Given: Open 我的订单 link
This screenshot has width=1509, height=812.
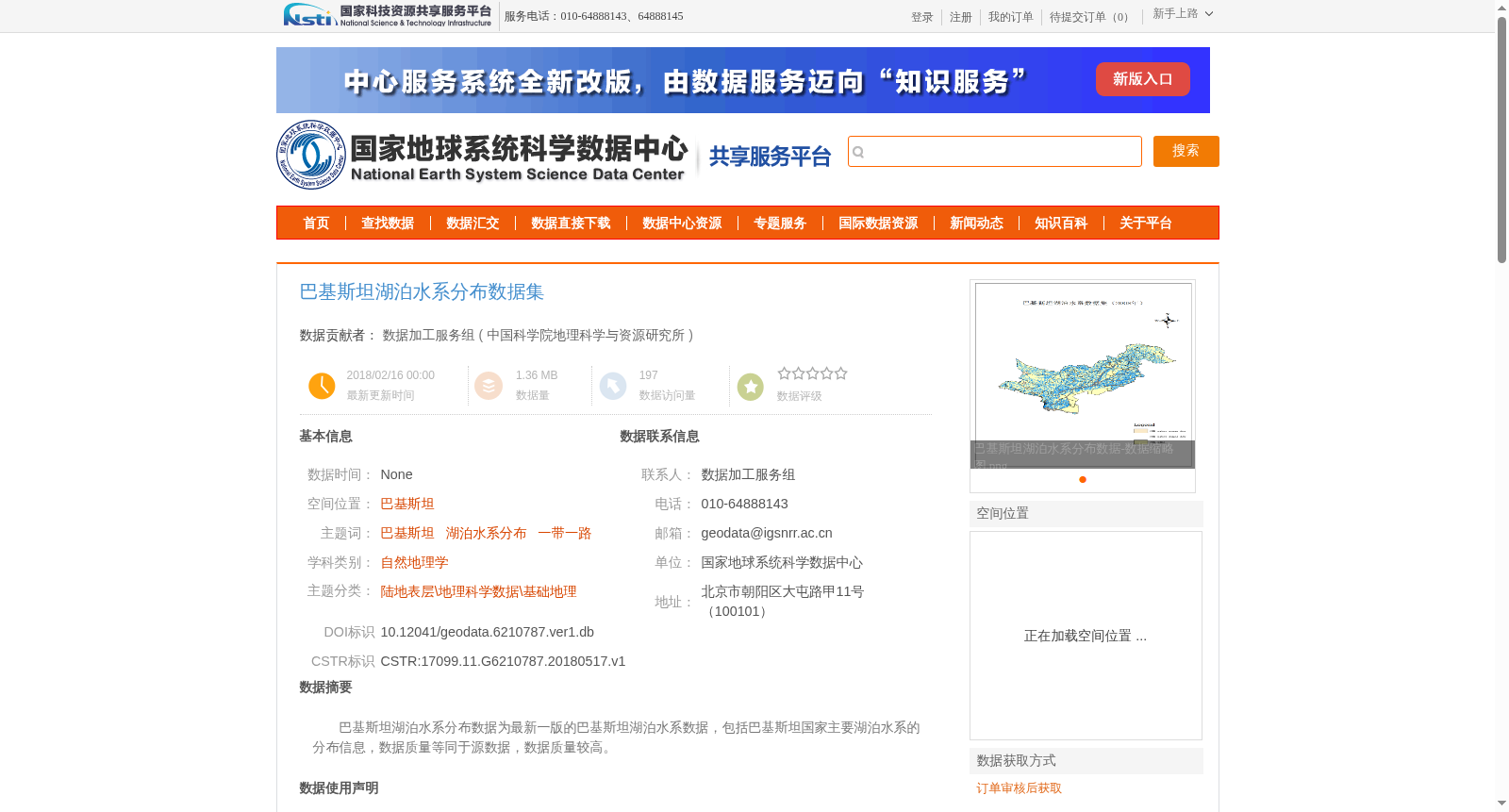Looking at the screenshot, I should [x=1010, y=17].
